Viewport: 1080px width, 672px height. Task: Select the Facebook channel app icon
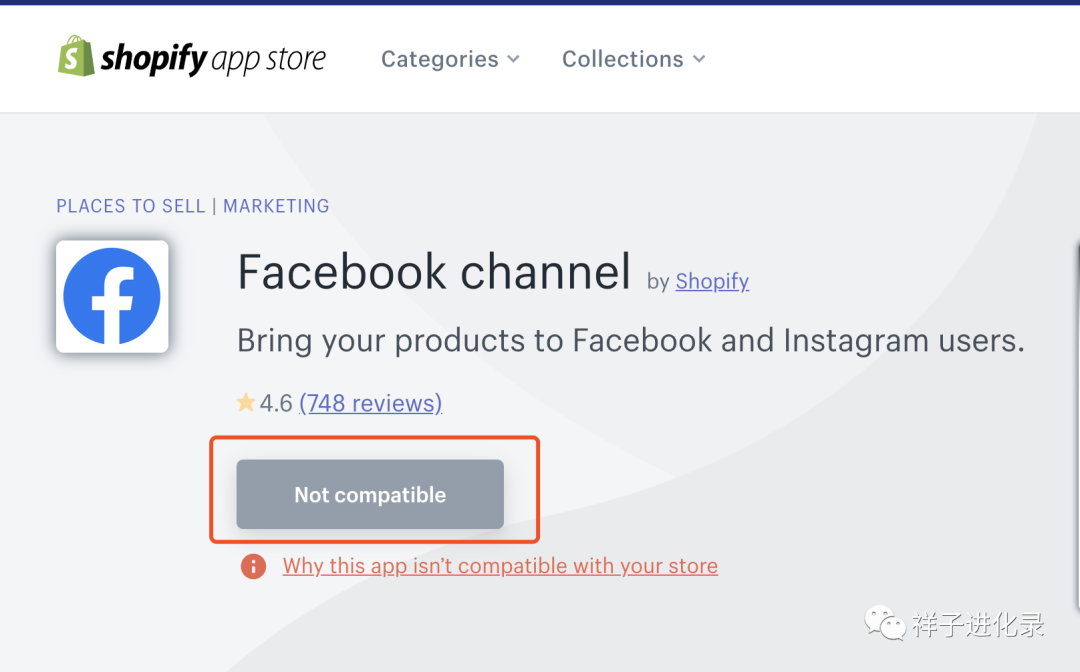112,296
